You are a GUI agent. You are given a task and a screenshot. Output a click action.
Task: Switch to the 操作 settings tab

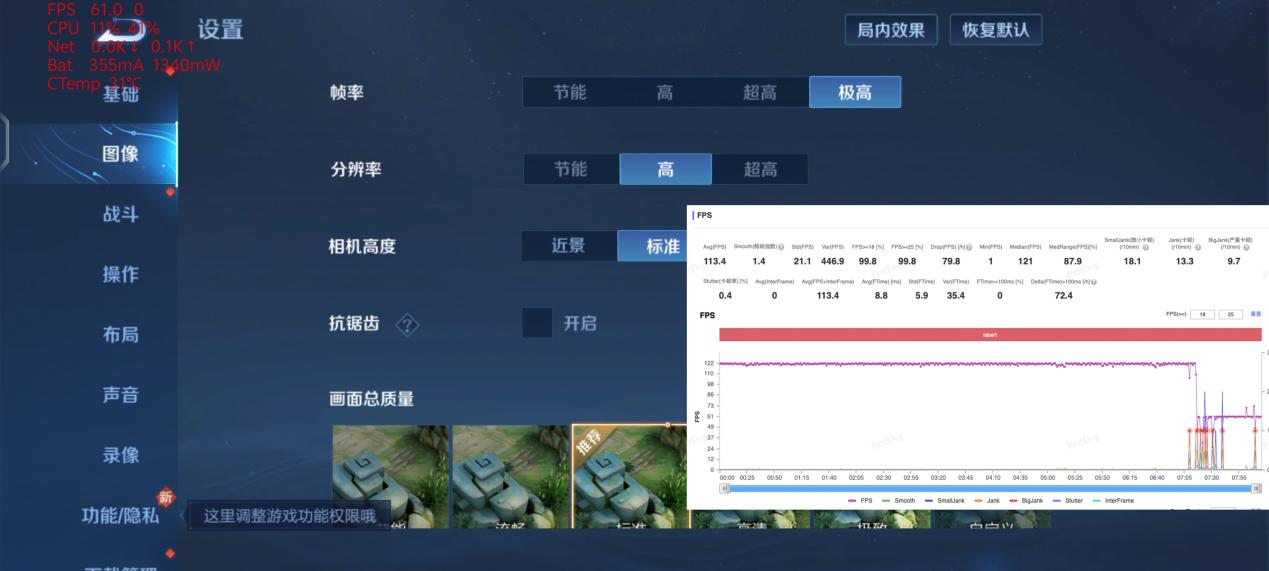pyautogui.click(x=120, y=274)
